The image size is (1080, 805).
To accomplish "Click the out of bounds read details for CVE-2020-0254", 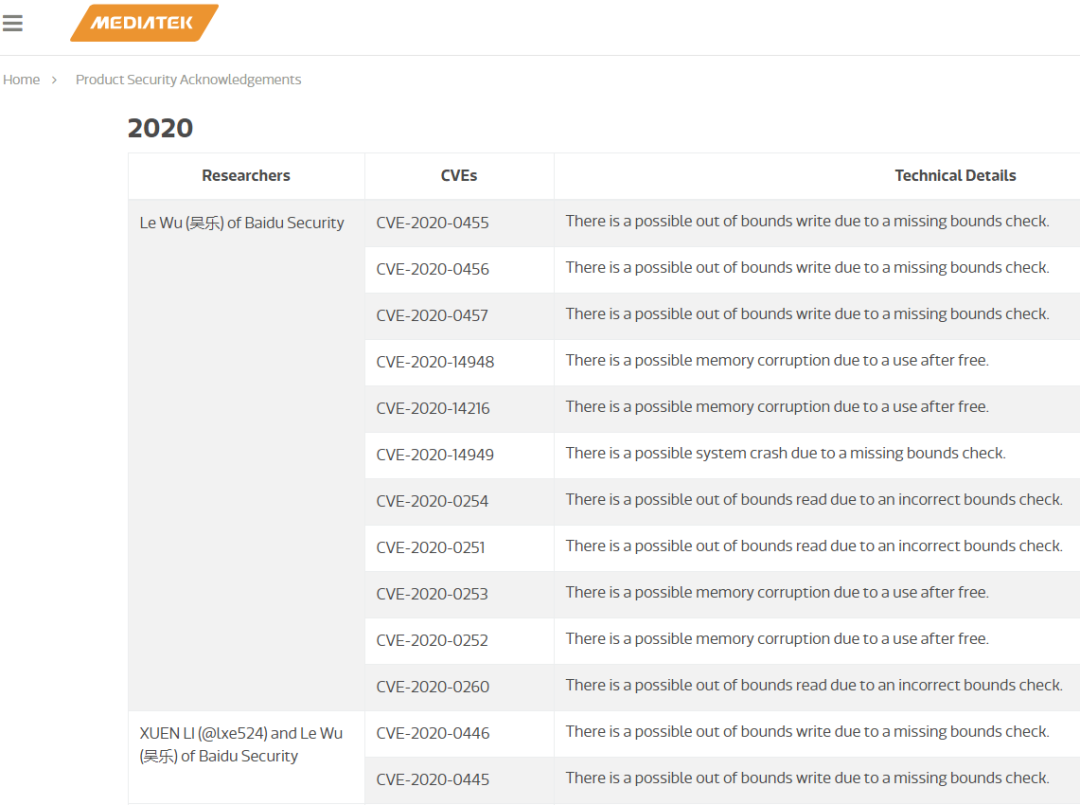I will (x=814, y=499).
